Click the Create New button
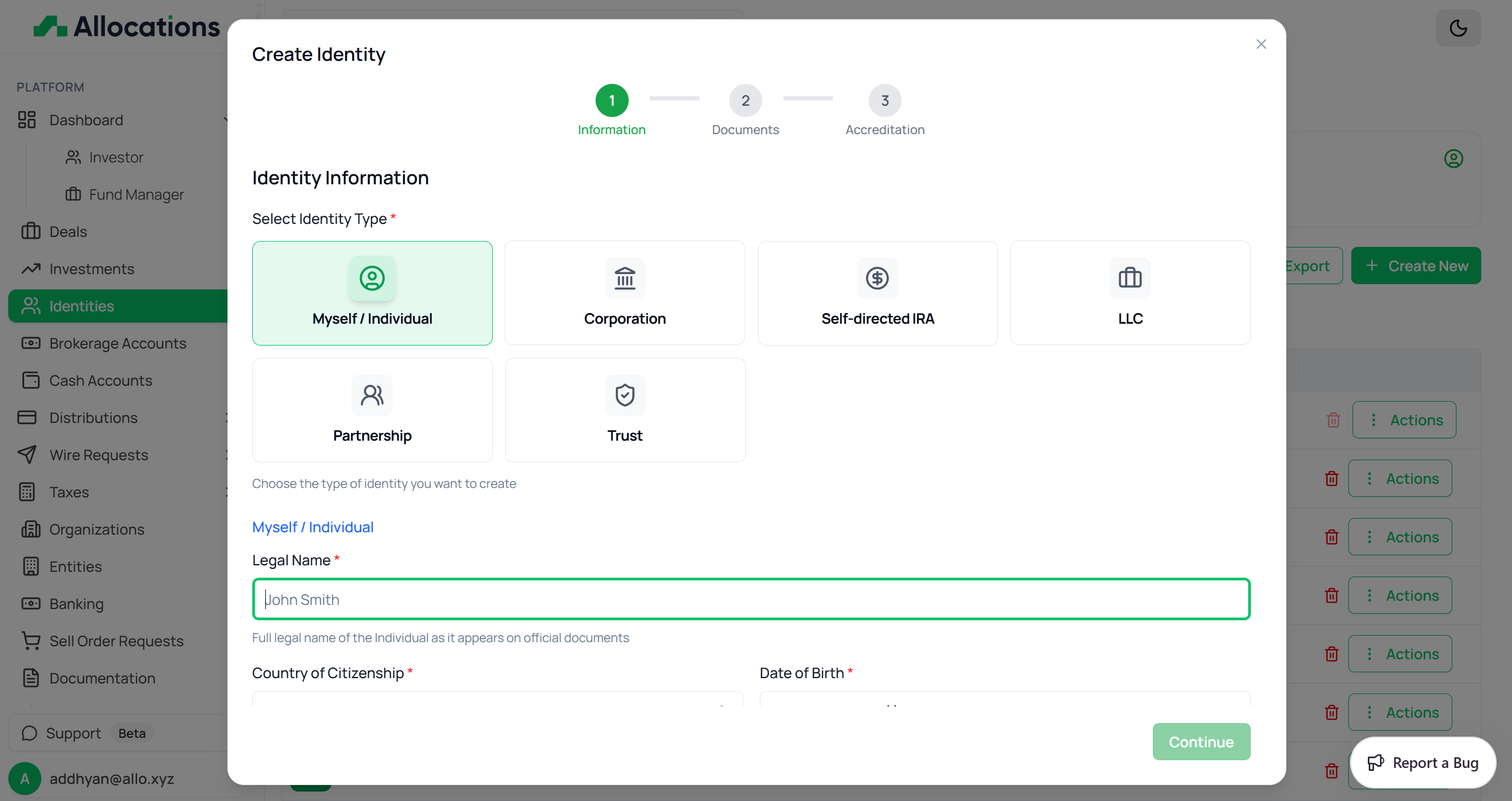 (1416, 266)
